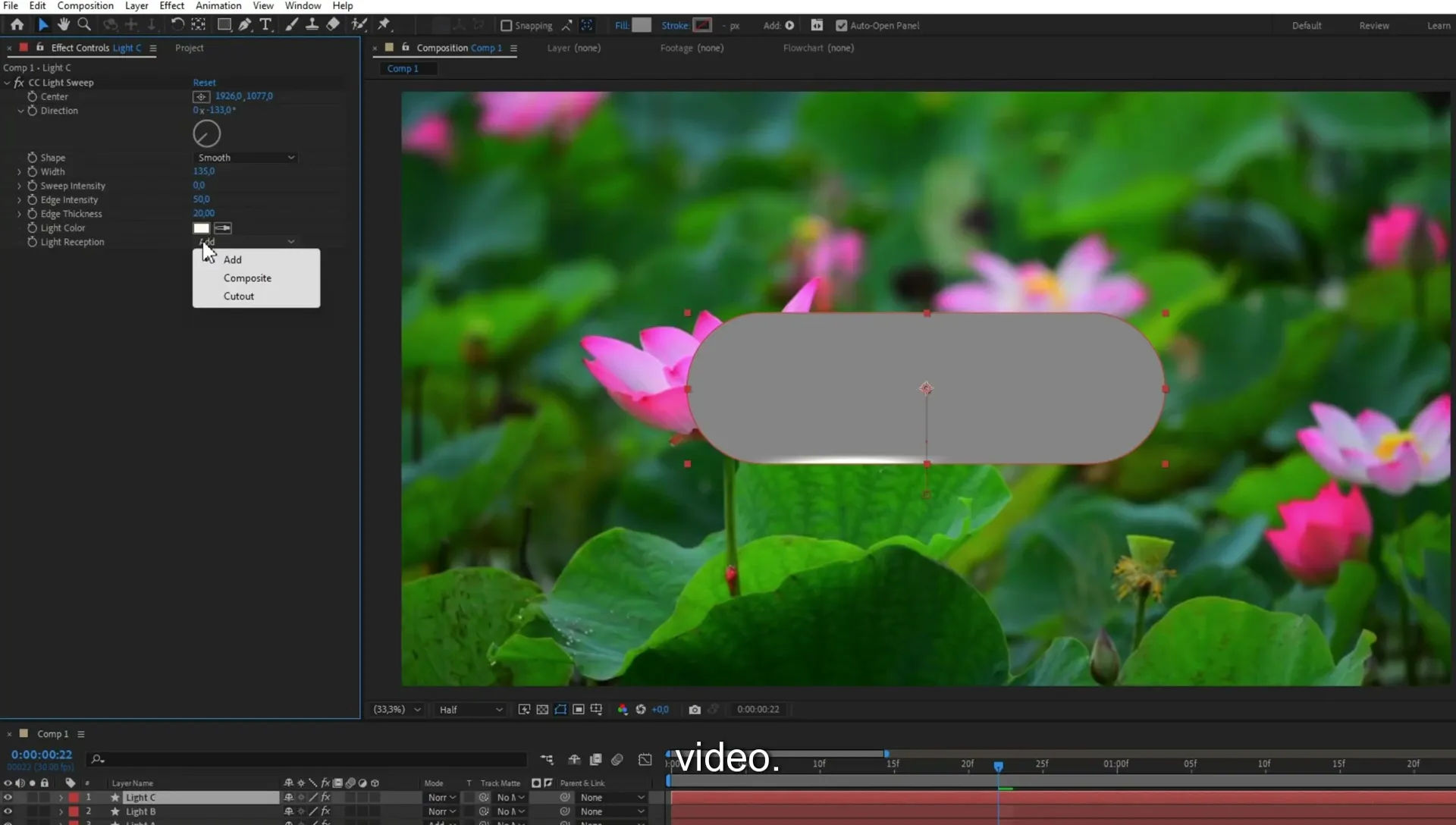Select the Eraser tool

(333, 25)
